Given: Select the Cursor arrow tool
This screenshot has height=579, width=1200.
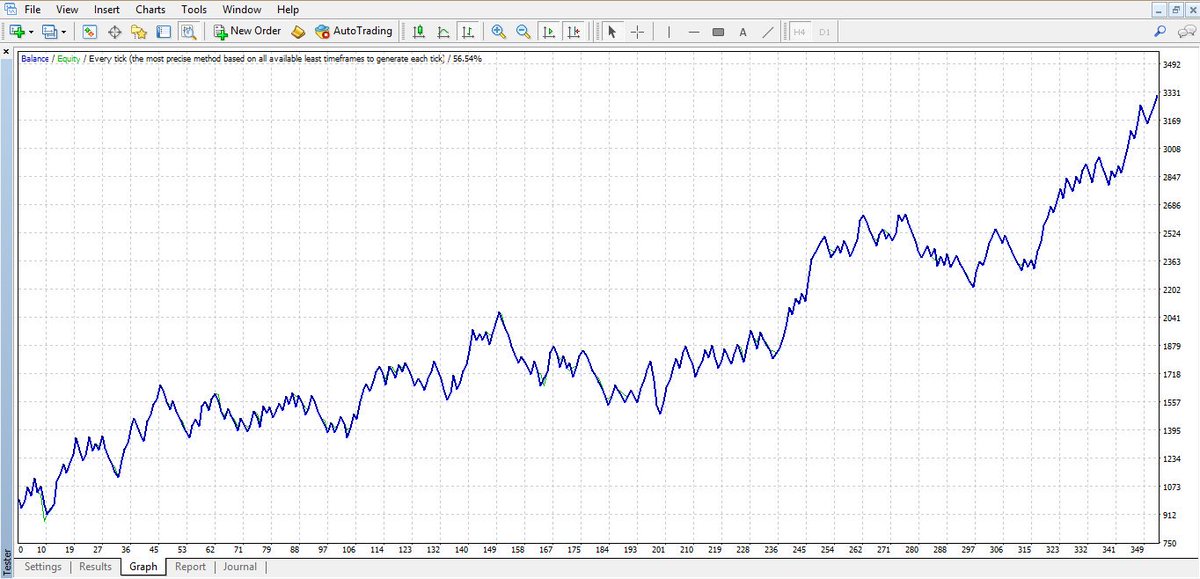Looking at the screenshot, I should tap(613, 31).
